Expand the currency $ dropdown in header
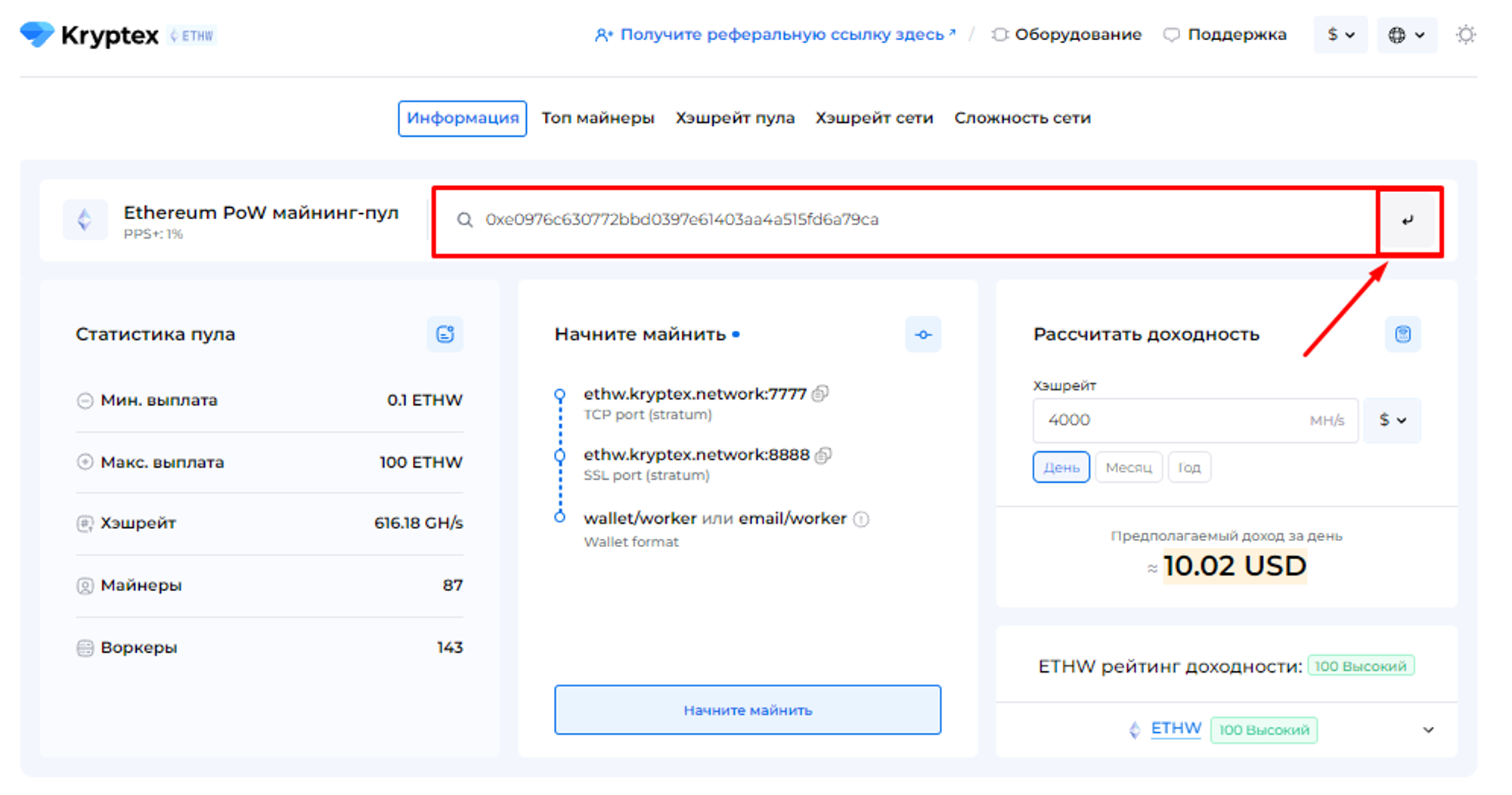Screen dimensions: 1512x795 [1340, 35]
